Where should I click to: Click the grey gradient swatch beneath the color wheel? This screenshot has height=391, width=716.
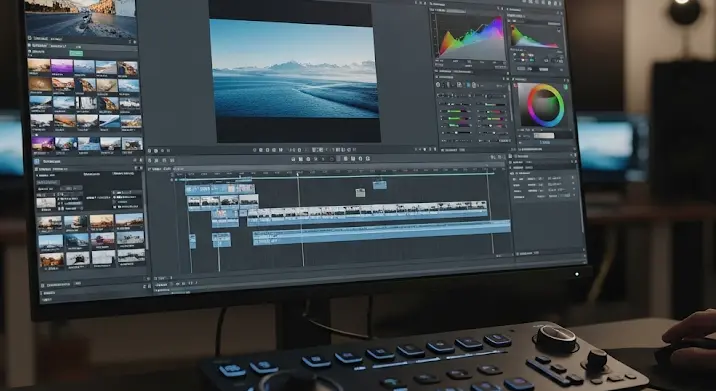544,136
